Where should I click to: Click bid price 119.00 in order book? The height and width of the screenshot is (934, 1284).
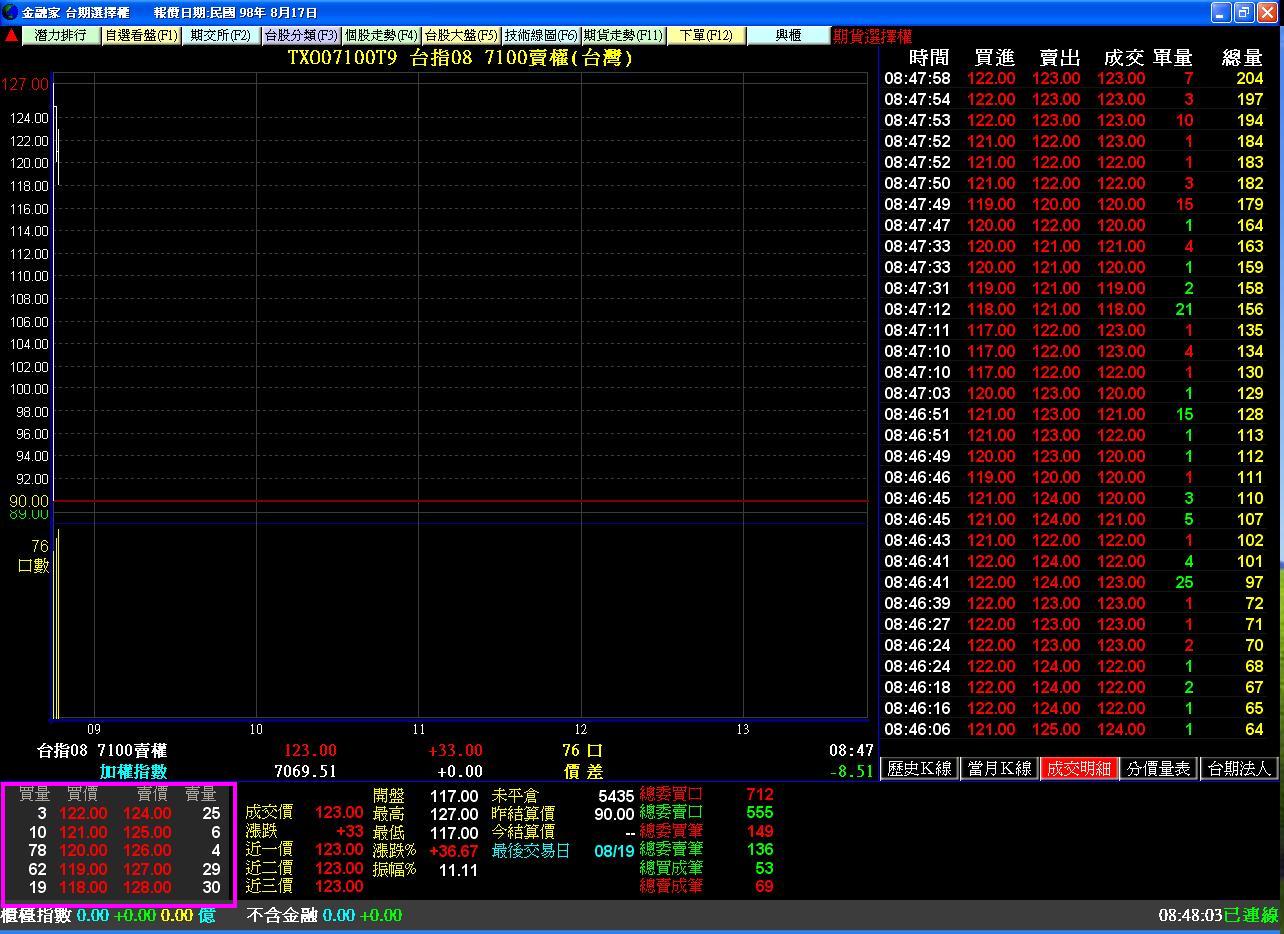(x=83, y=869)
